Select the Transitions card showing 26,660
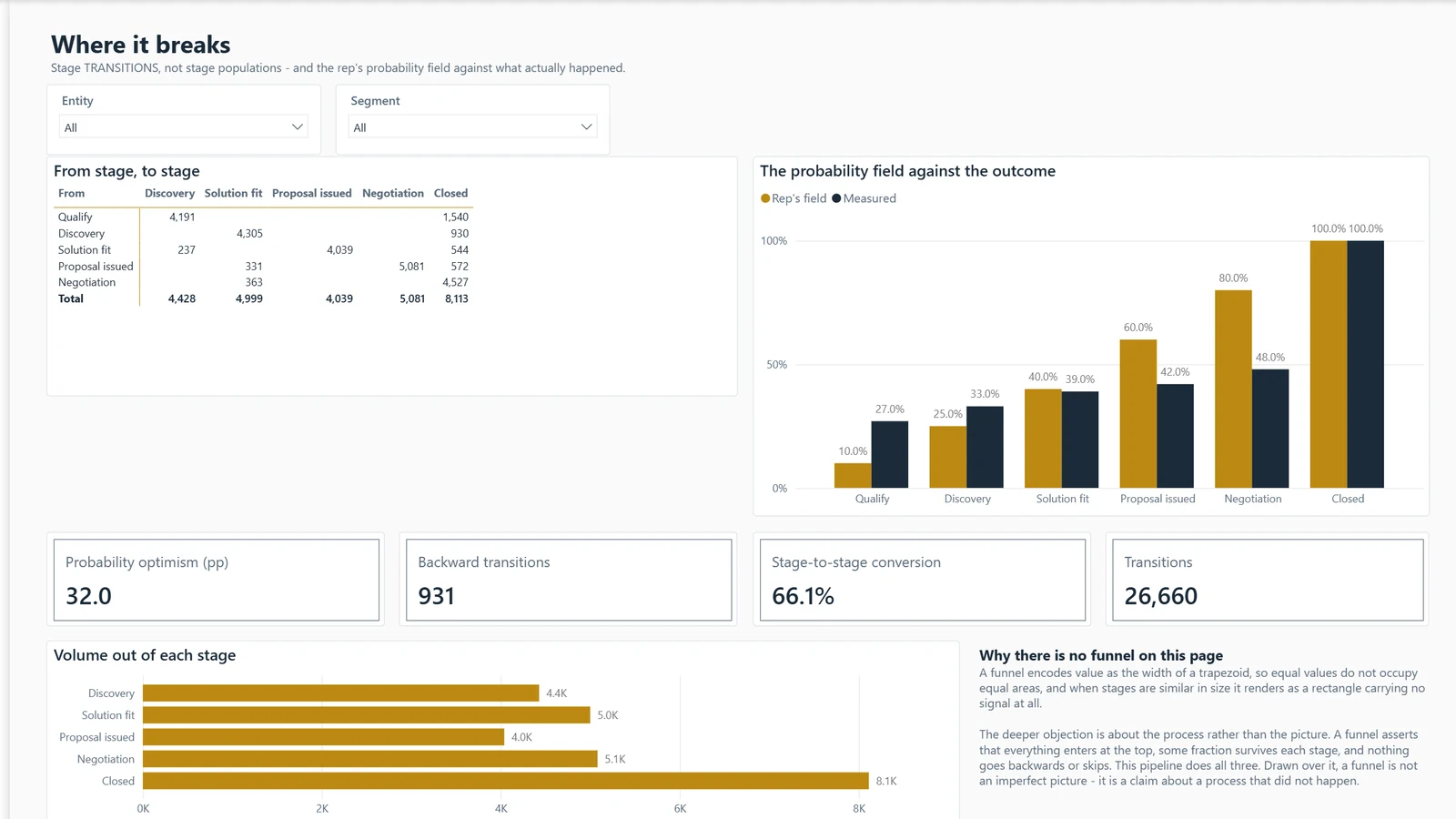Image resolution: width=1456 pixels, height=819 pixels. pos(1268,580)
